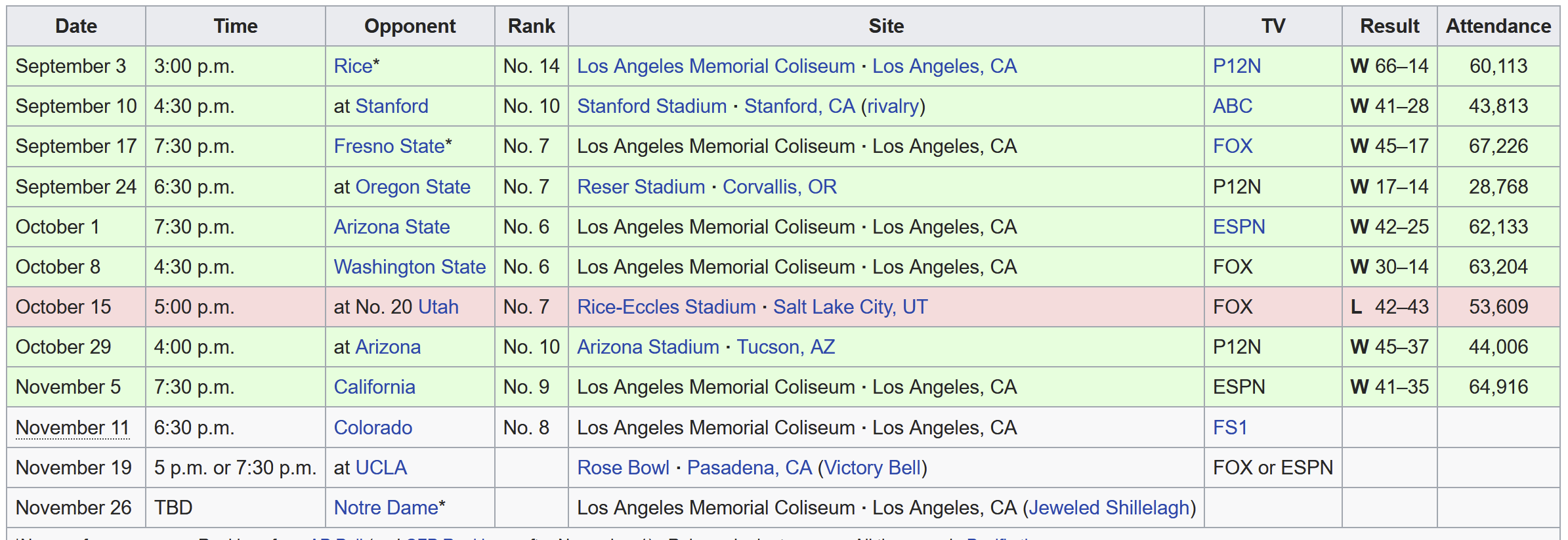This screenshot has height=540, width=1568.
Task: Follow the Oregon State link
Action: tap(413, 187)
